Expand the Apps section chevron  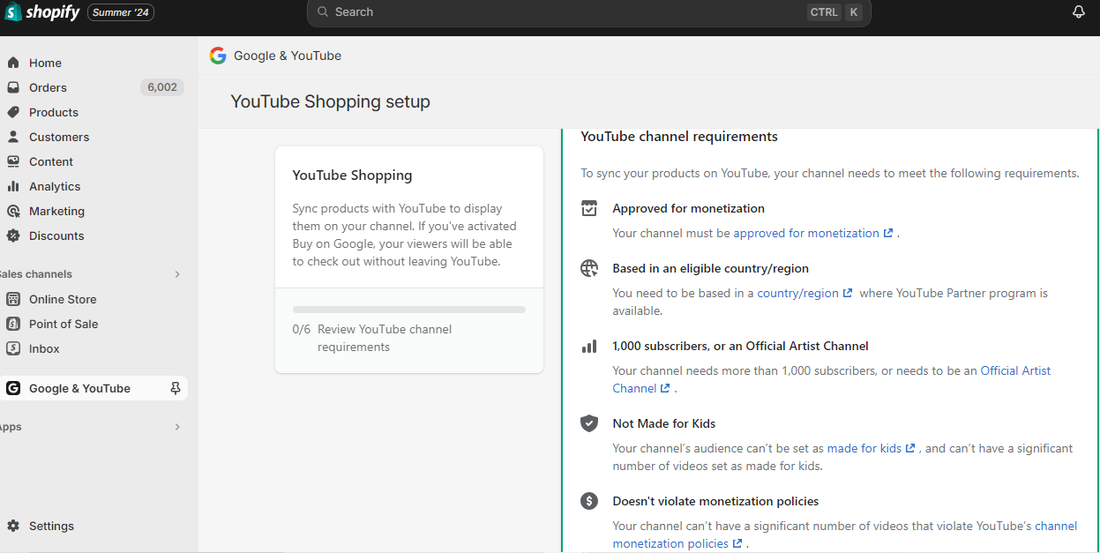(x=177, y=427)
